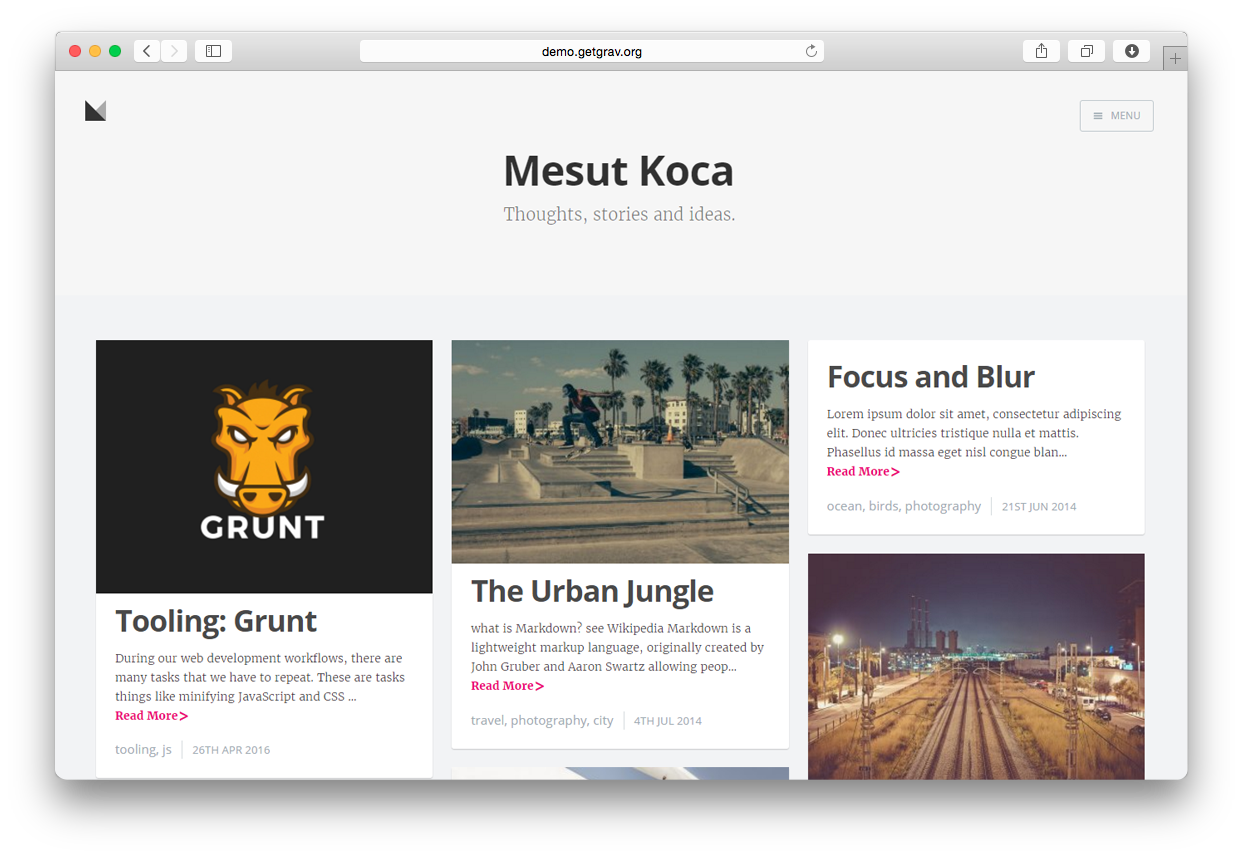Reload the page using refresh icon
This screenshot has height=857, width=1243.
click(x=811, y=51)
